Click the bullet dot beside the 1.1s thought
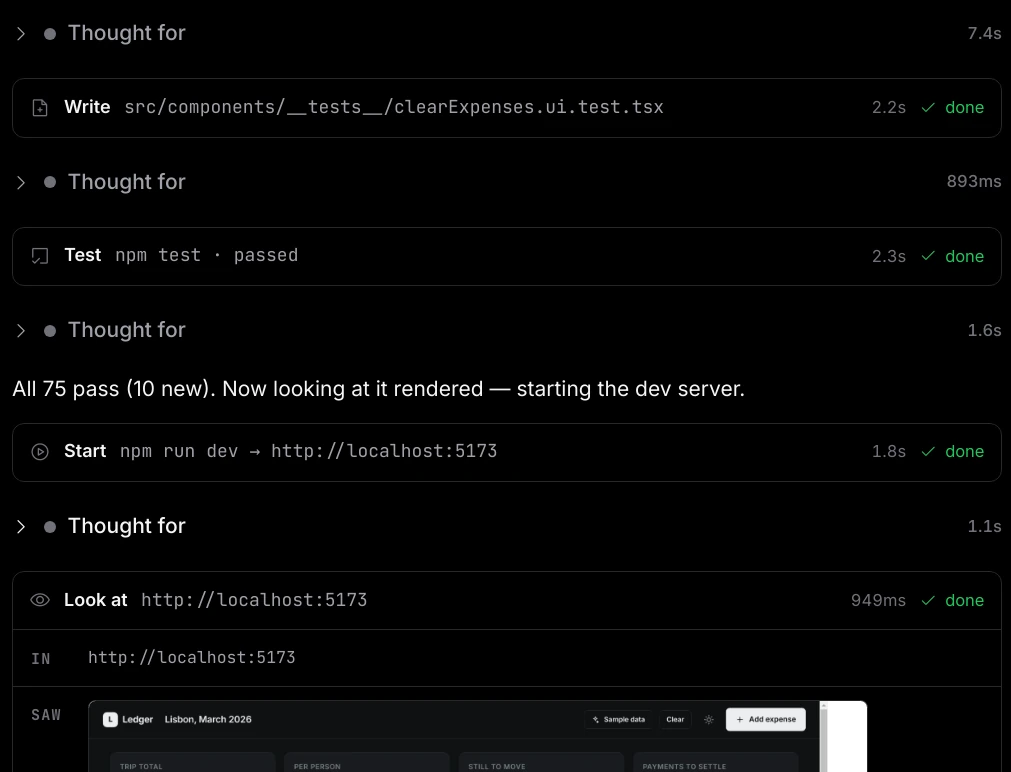Image resolution: width=1011 pixels, height=772 pixels. [50, 527]
